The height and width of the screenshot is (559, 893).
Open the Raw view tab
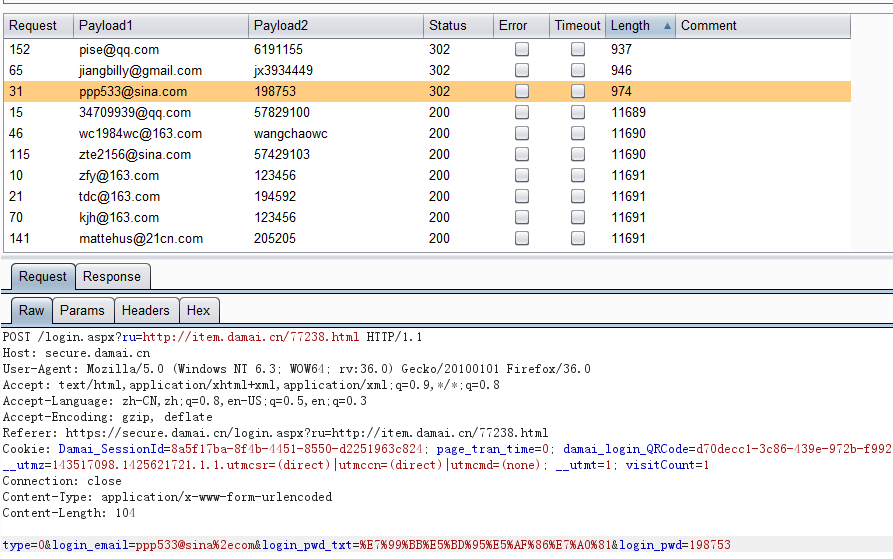coord(32,311)
